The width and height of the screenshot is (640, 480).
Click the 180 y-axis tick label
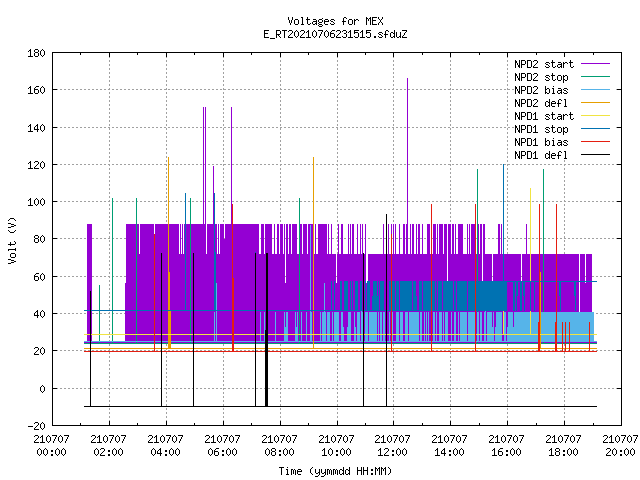36,53
